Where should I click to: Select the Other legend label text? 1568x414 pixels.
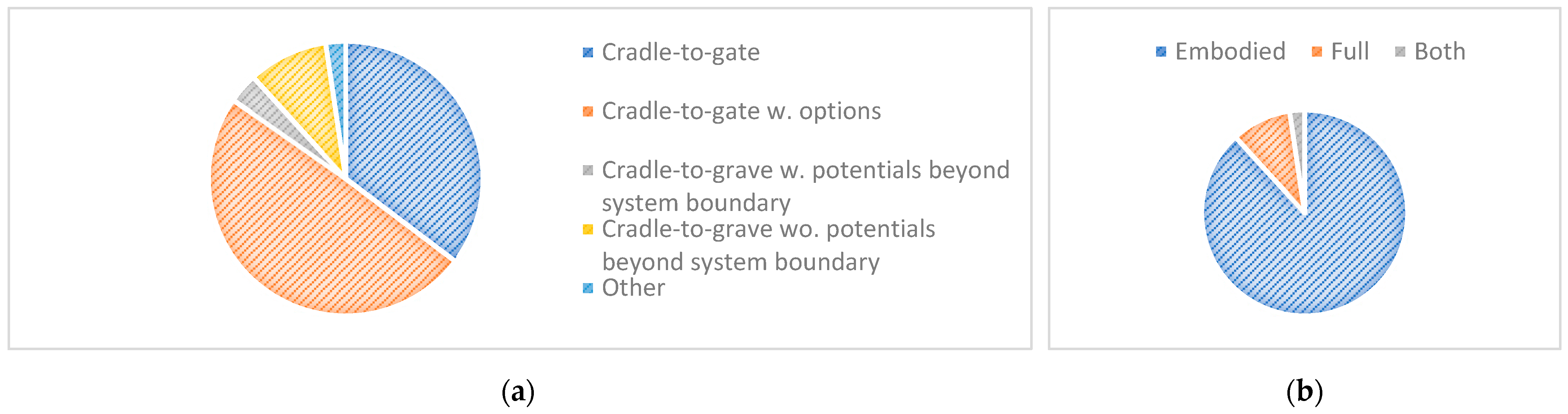pos(633,288)
